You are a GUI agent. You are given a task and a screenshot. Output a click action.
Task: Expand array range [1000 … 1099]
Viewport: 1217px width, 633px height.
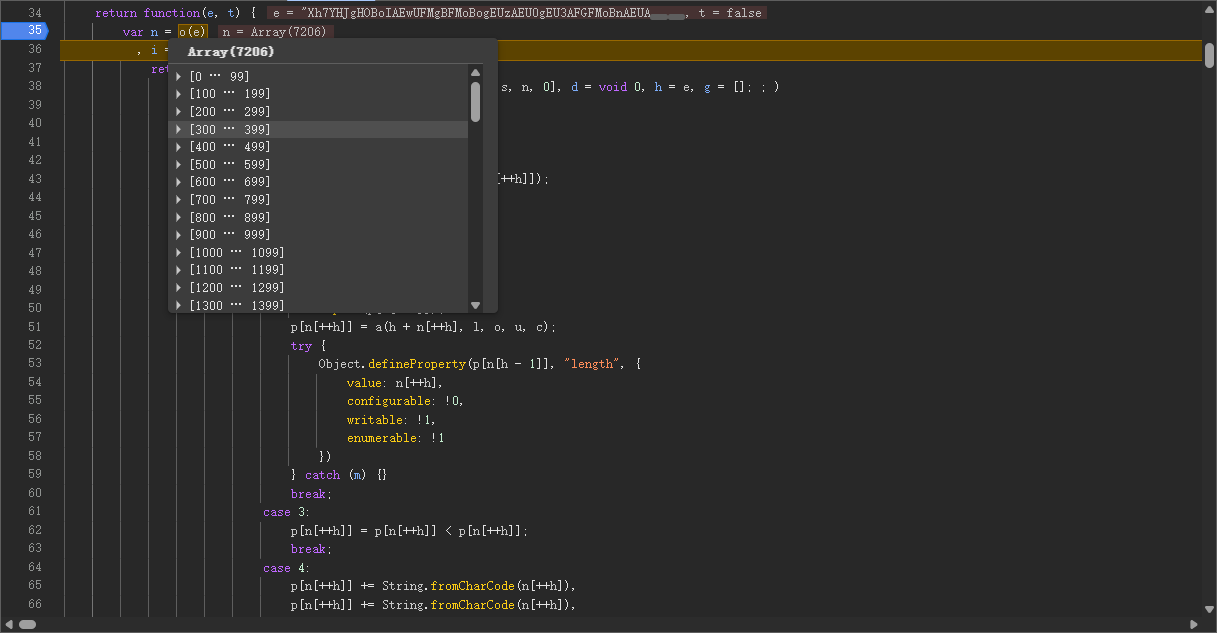pos(179,253)
